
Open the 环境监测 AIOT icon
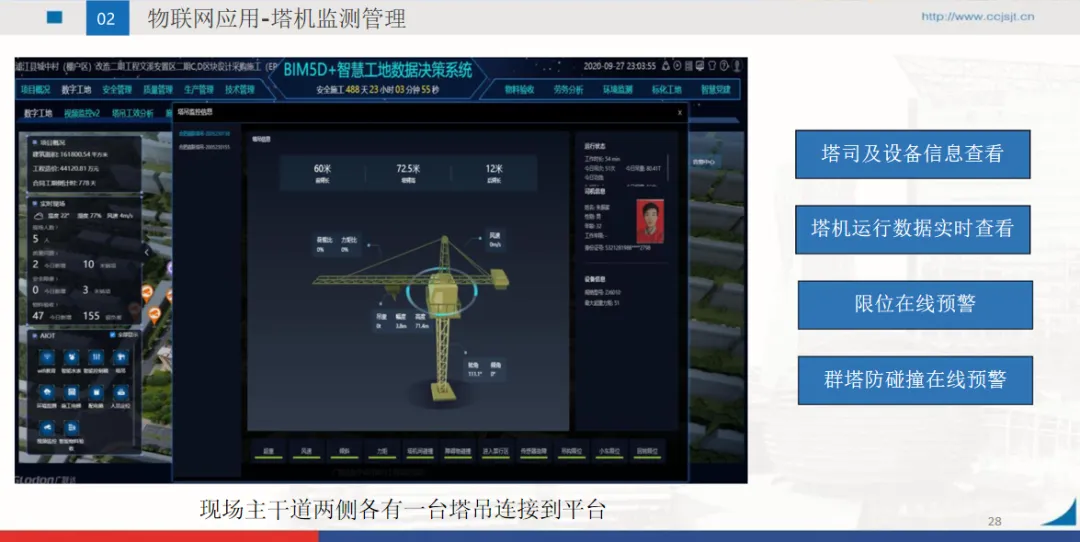46,393
